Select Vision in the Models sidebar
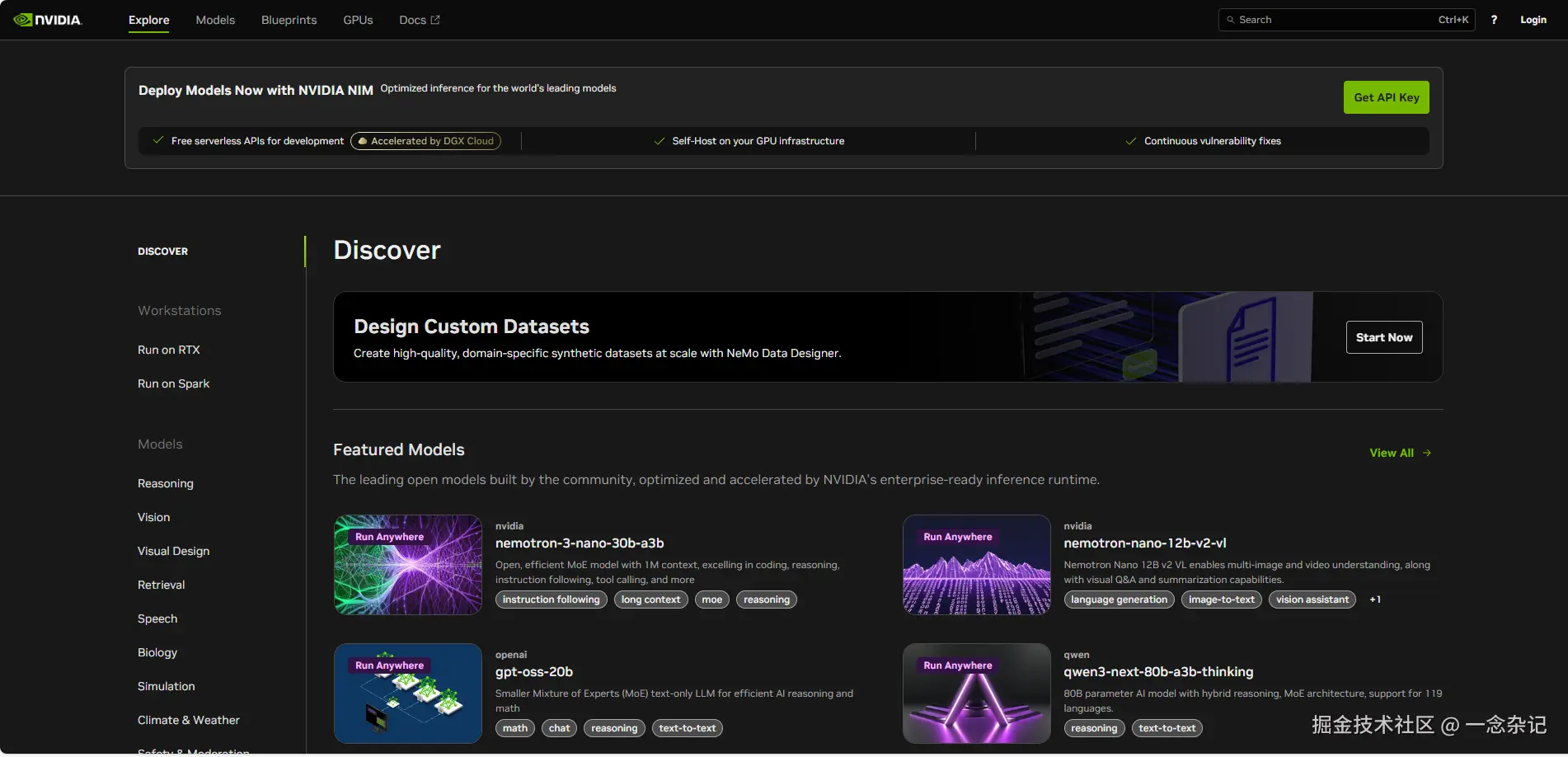1568x757 pixels. 154,517
